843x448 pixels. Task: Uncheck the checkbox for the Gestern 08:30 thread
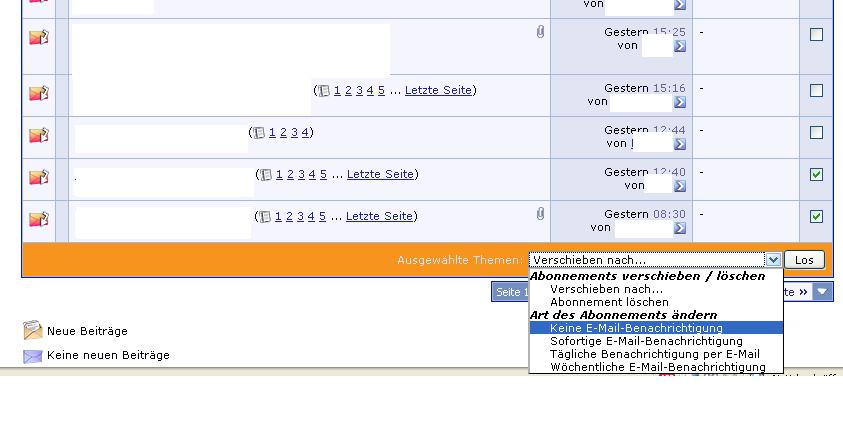(816, 216)
